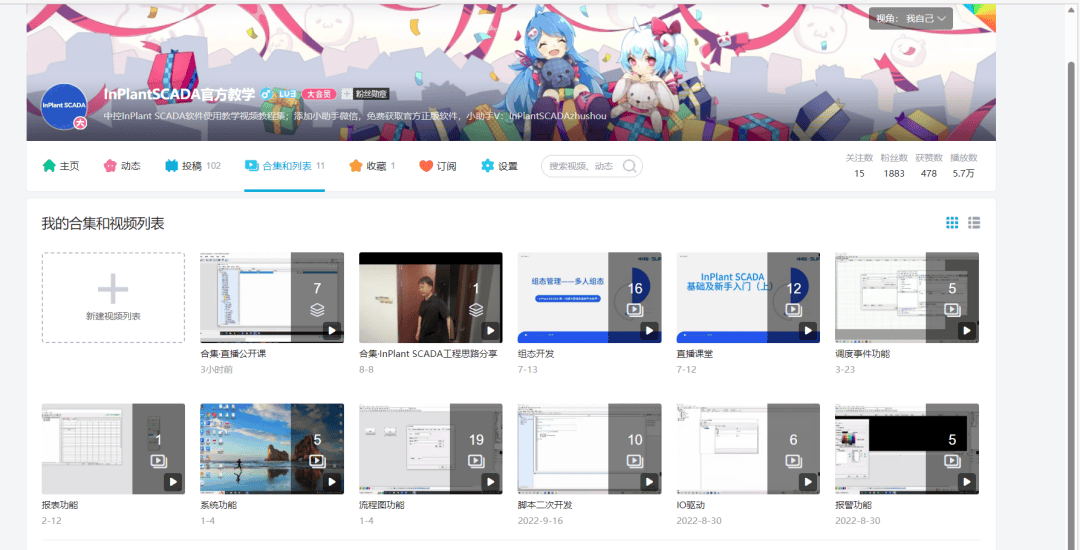Play all in 报表功能 list
The height and width of the screenshot is (550, 1080).
(173, 482)
